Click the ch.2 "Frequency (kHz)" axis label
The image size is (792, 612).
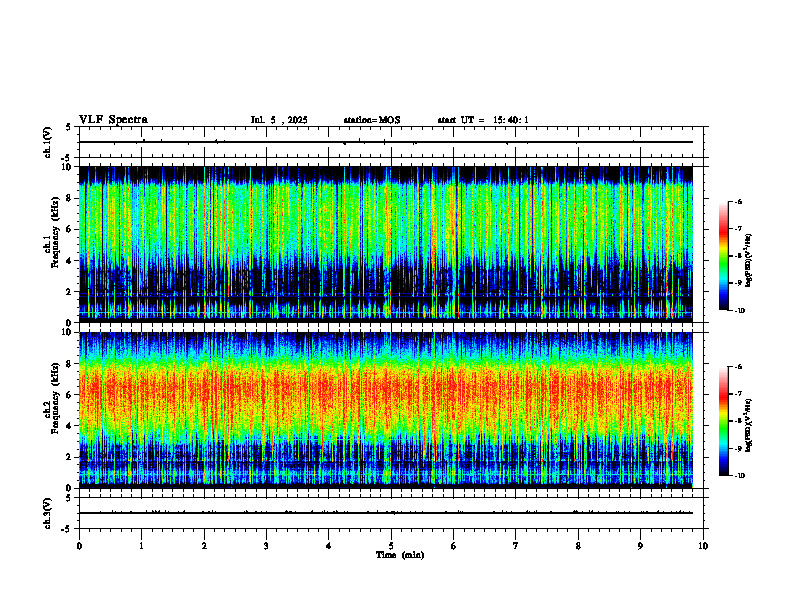pyautogui.click(x=55, y=398)
